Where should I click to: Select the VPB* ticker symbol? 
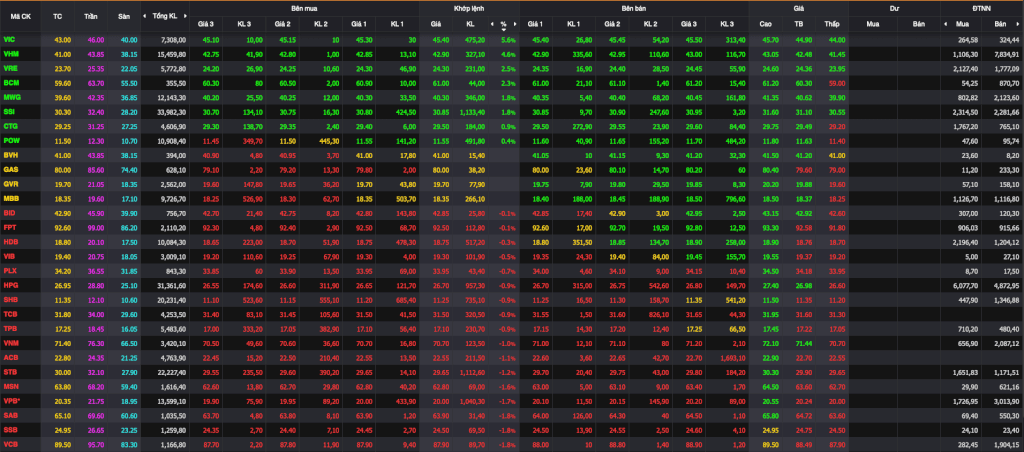coord(11,400)
